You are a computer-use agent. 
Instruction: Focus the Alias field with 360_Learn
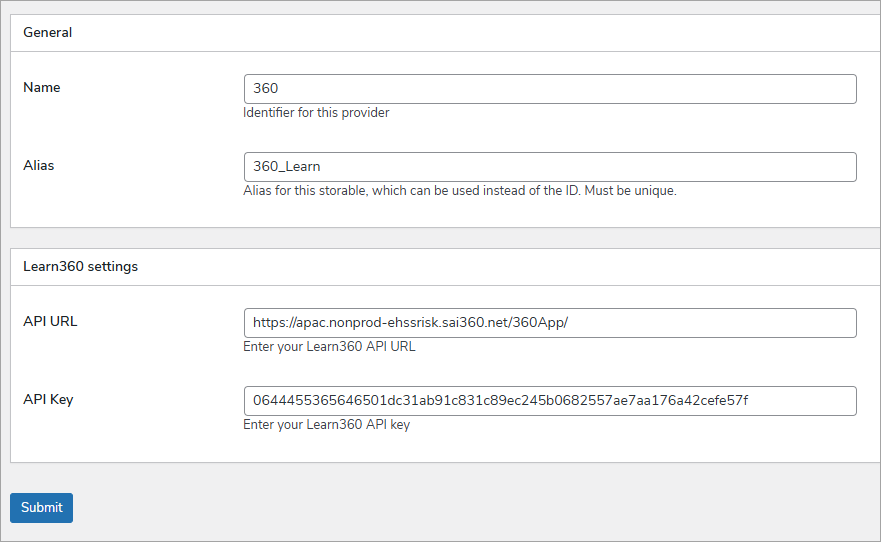pos(549,167)
